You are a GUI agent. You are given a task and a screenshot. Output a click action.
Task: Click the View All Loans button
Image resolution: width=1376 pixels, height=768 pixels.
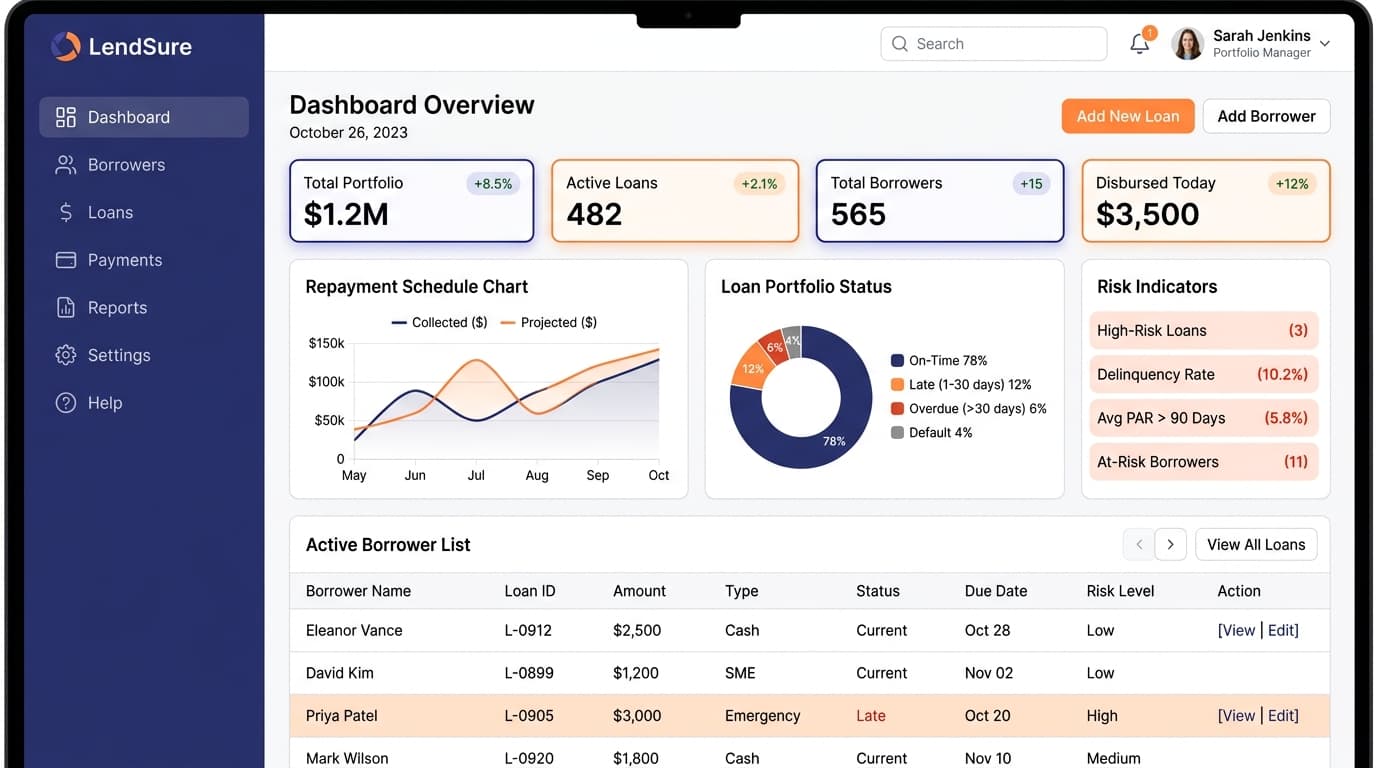[x=1256, y=545]
